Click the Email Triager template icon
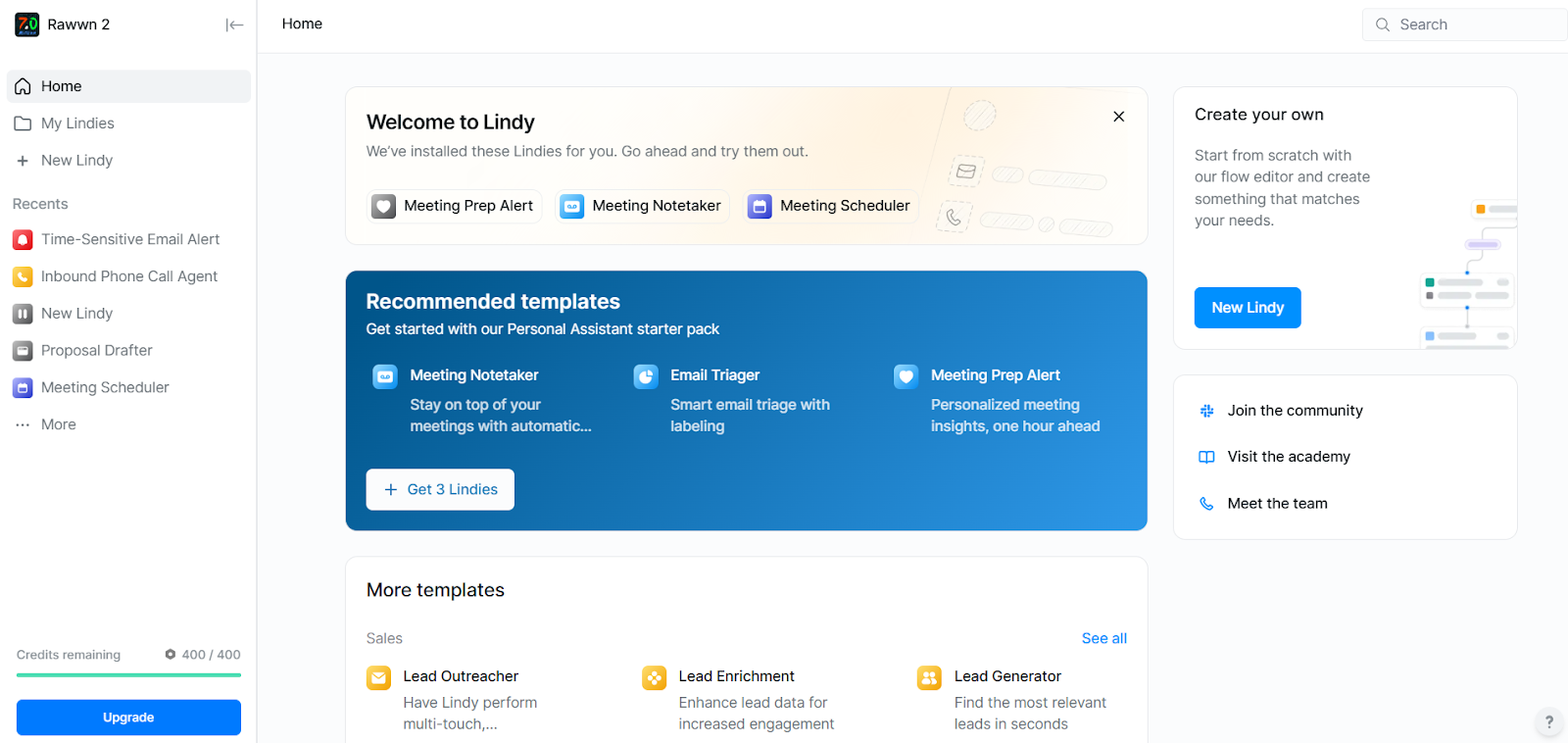The width and height of the screenshot is (1568, 743). coord(646,376)
